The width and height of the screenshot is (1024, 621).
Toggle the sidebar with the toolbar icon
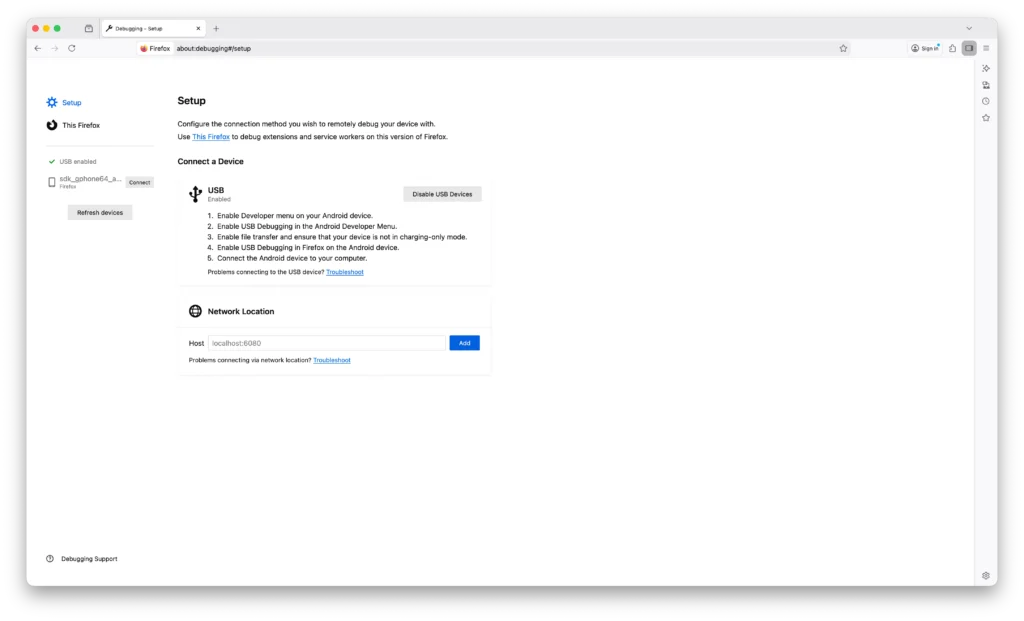point(968,47)
